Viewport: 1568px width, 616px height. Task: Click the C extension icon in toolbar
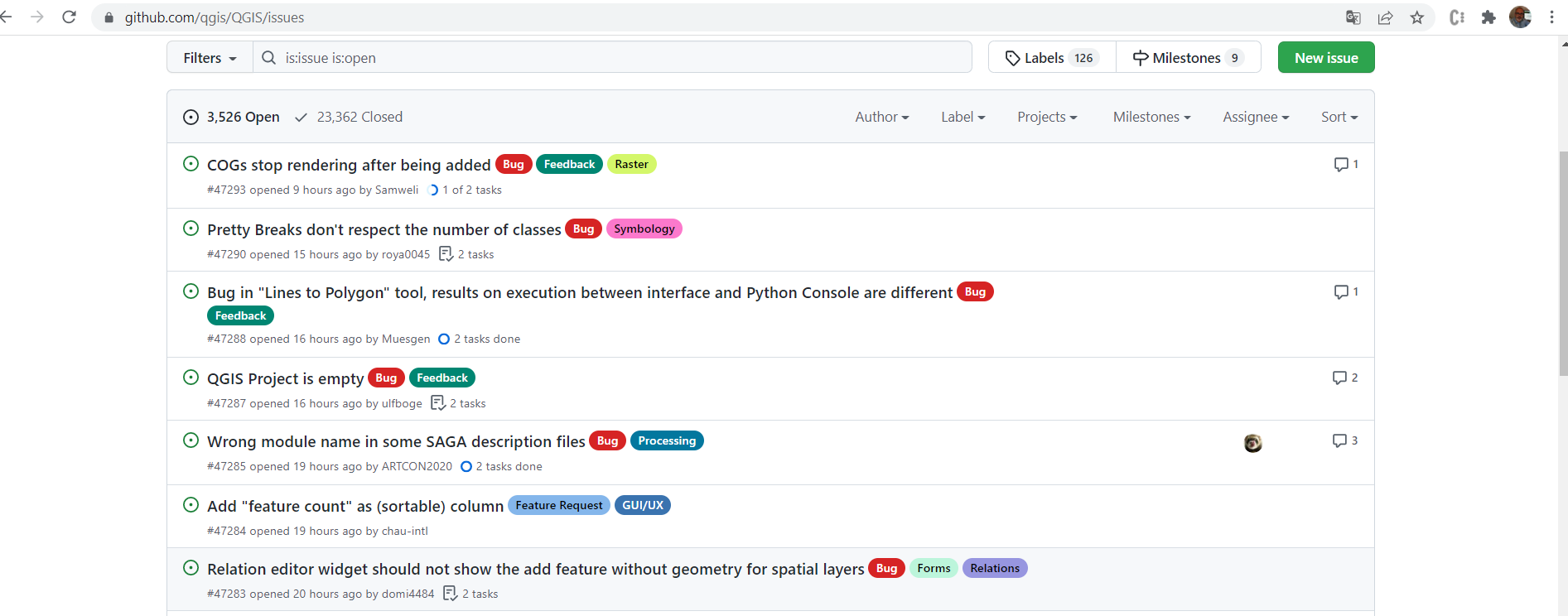point(1457,17)
